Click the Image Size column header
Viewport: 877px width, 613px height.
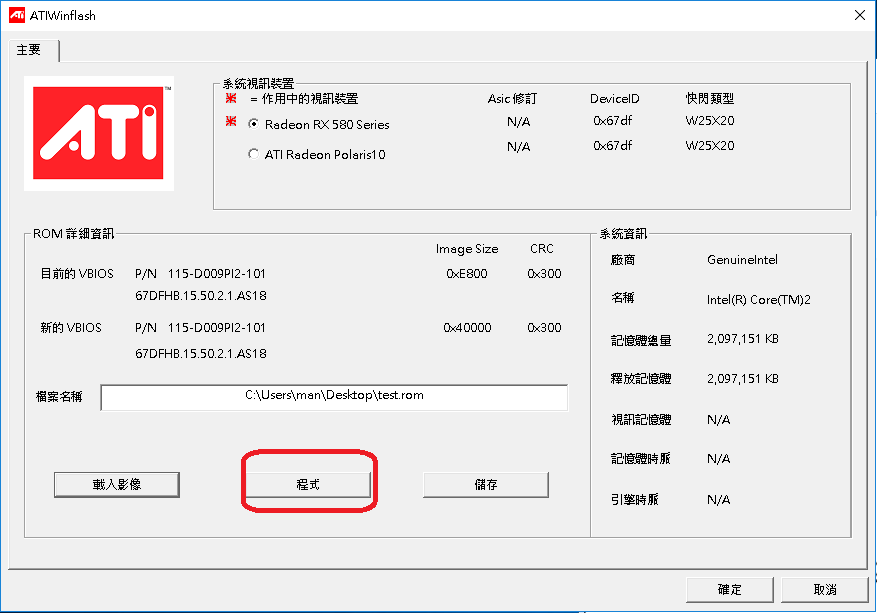[467, 249]
